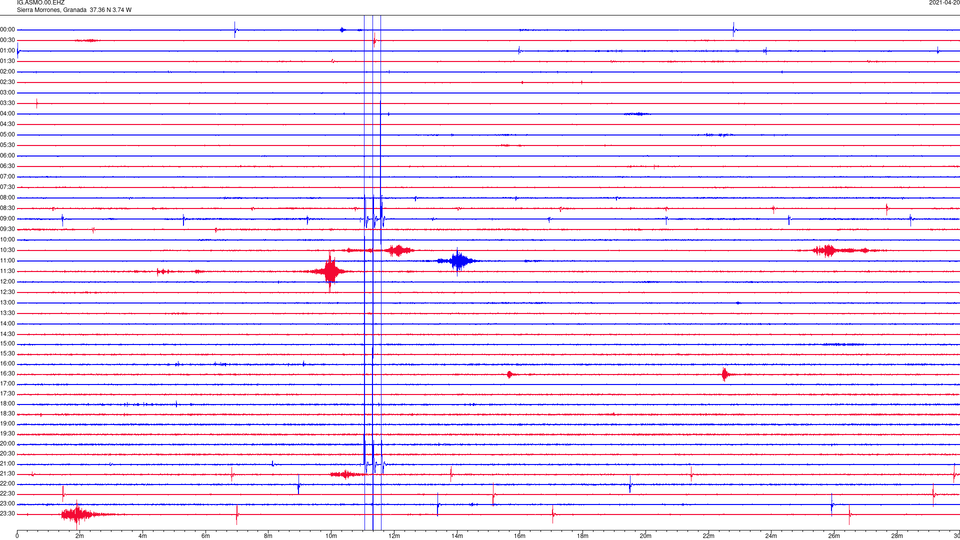
Task: Click the 6m tick on the minute axis
Action: click(x=206, y=536)
